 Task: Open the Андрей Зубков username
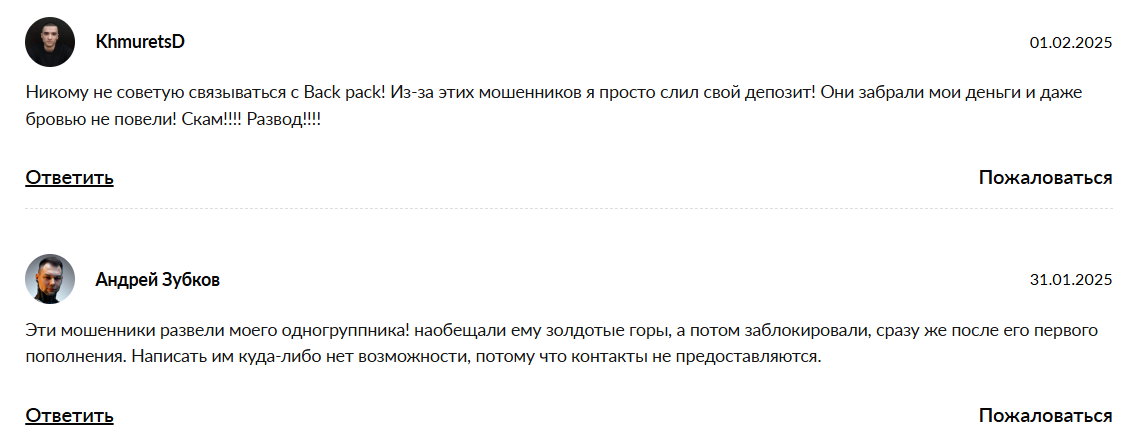click(x=157, y=280)
